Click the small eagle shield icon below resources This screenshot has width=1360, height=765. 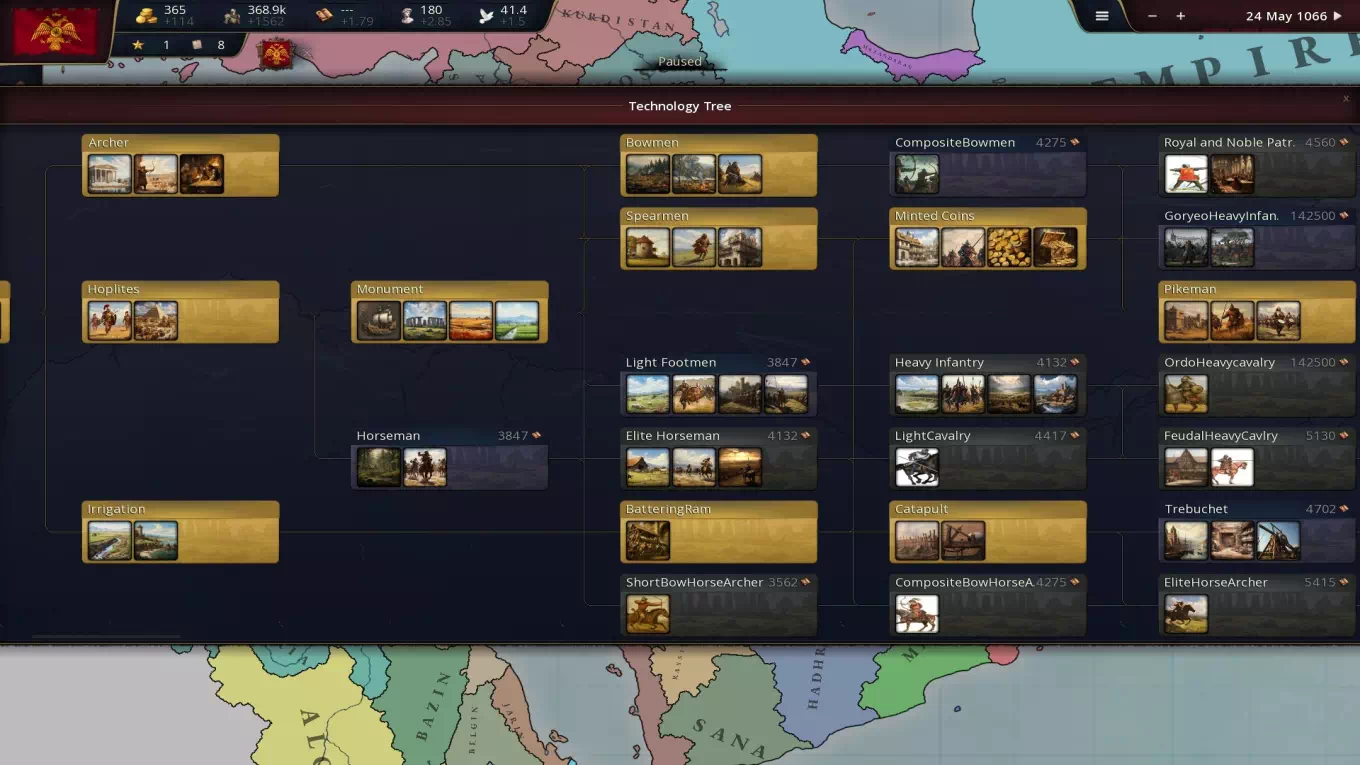click(x=276, y=53)
